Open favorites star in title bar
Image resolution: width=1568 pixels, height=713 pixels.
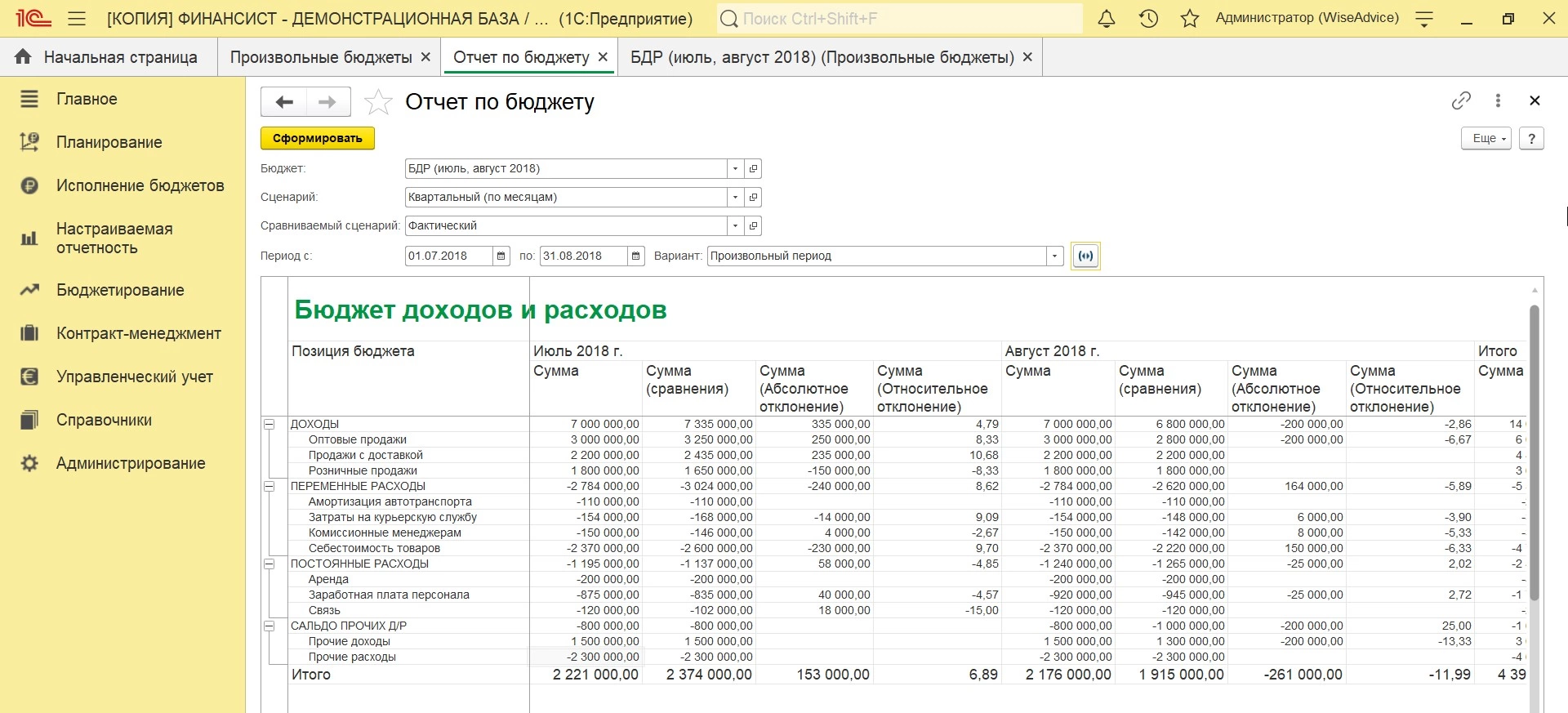coord(1190,19)
